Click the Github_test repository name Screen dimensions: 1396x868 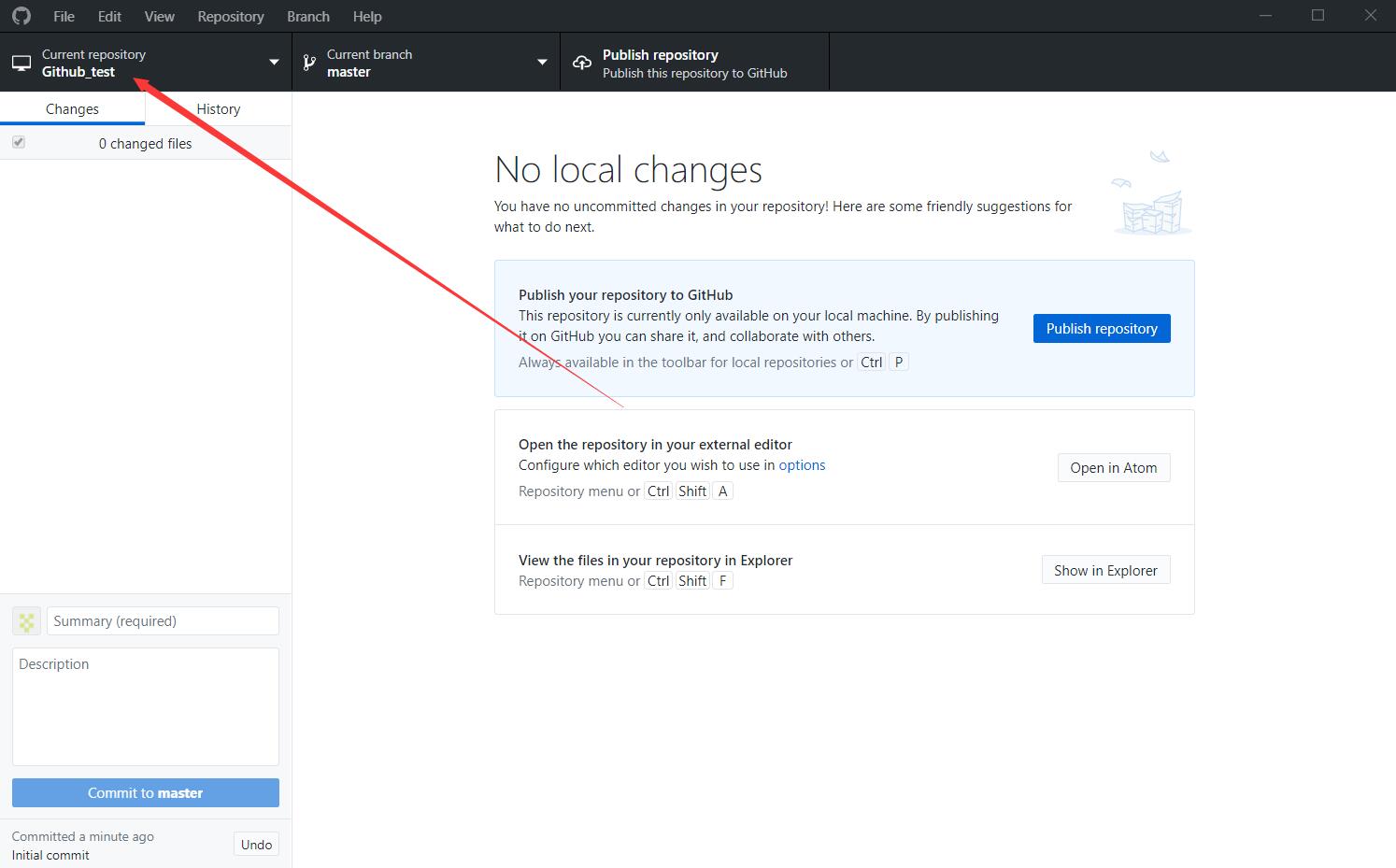click(x=78, y=72)
